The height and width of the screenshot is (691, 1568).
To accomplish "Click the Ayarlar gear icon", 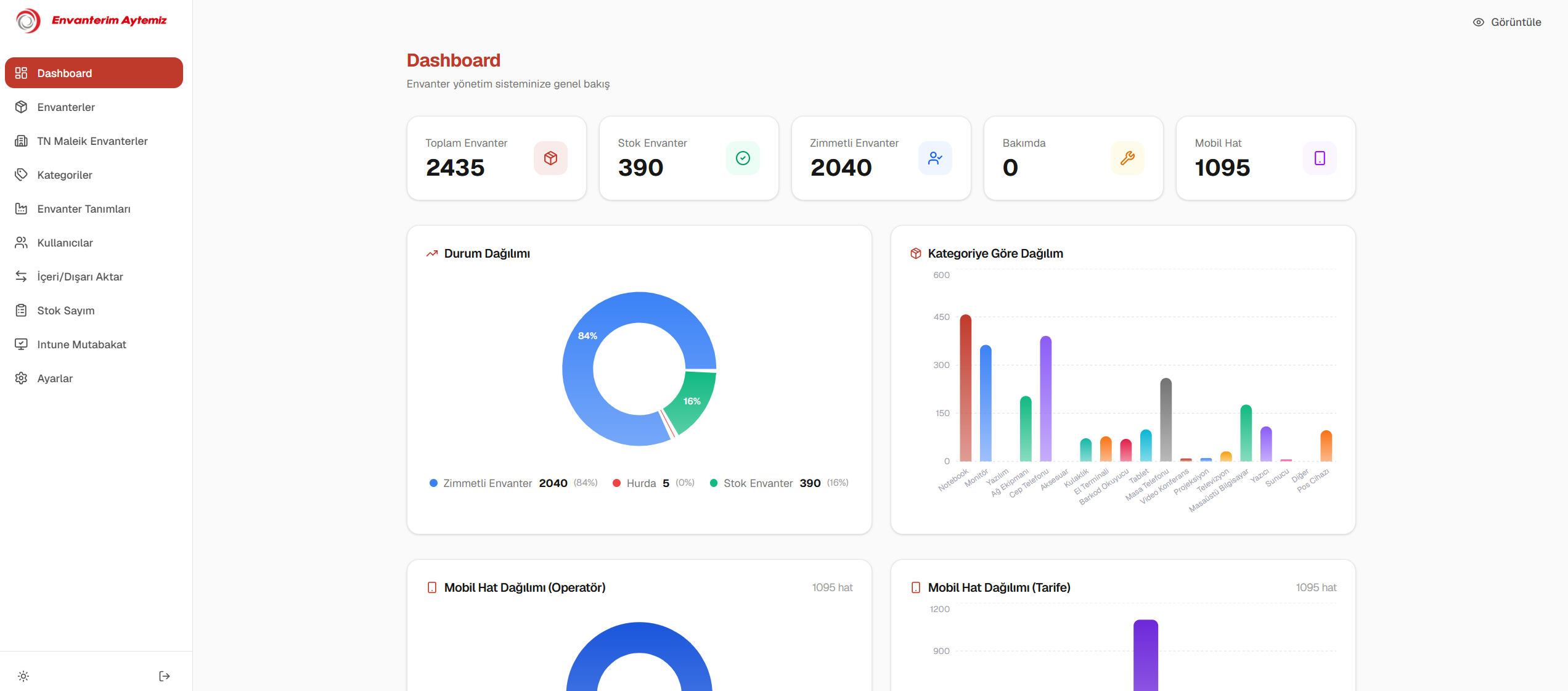I will pyautogui.click(x=22, y=378).
